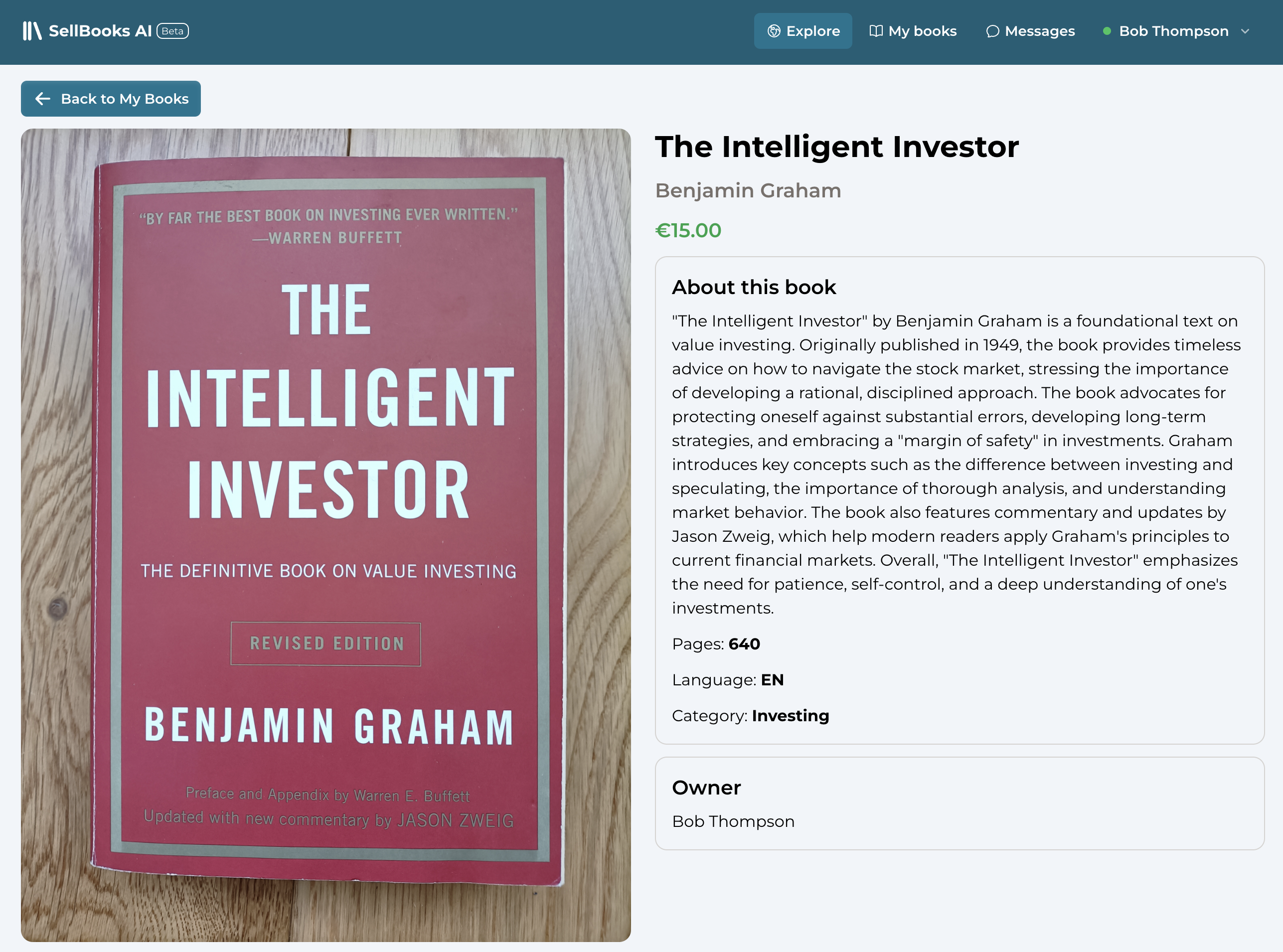Viewport: 1283px width, 952px height.
Task: Click the green online status dot
Action: point(1107,31)
